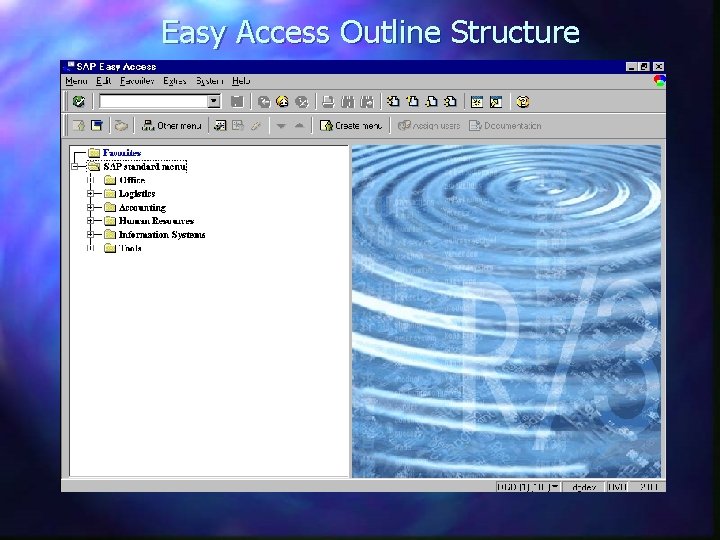Click the SAP Business Workplace icon
720x540 pixels.
coord(121,125)
